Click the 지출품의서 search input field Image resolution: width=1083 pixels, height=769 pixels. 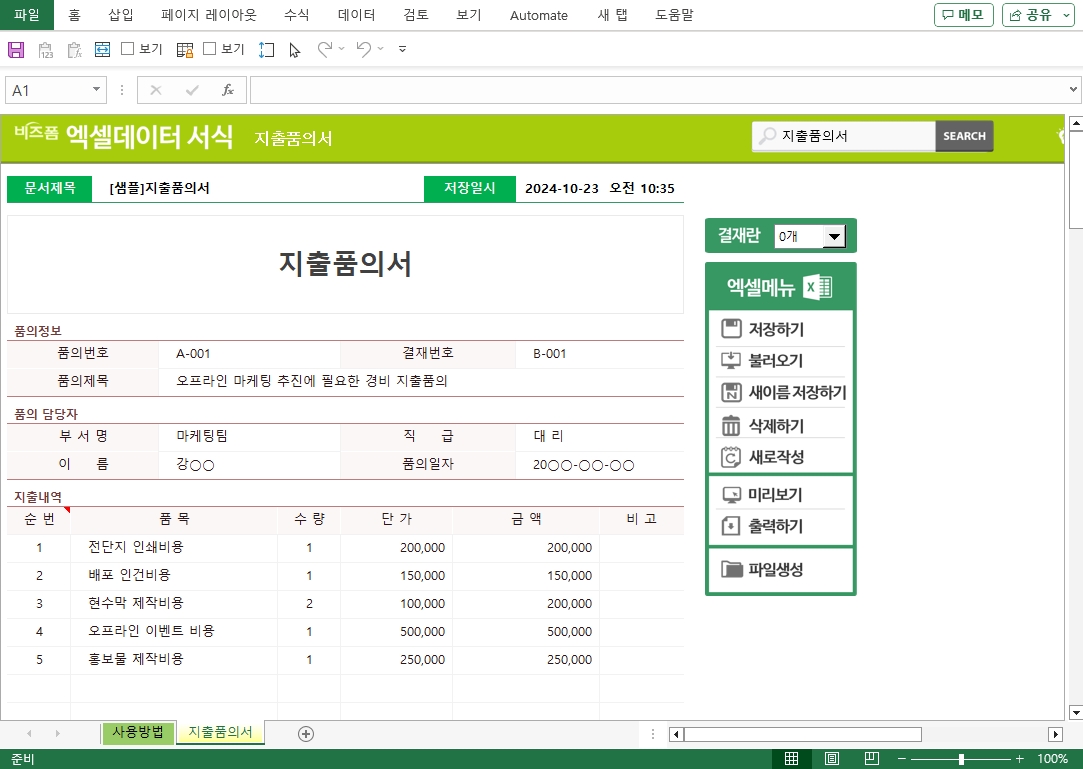[855, 136]
